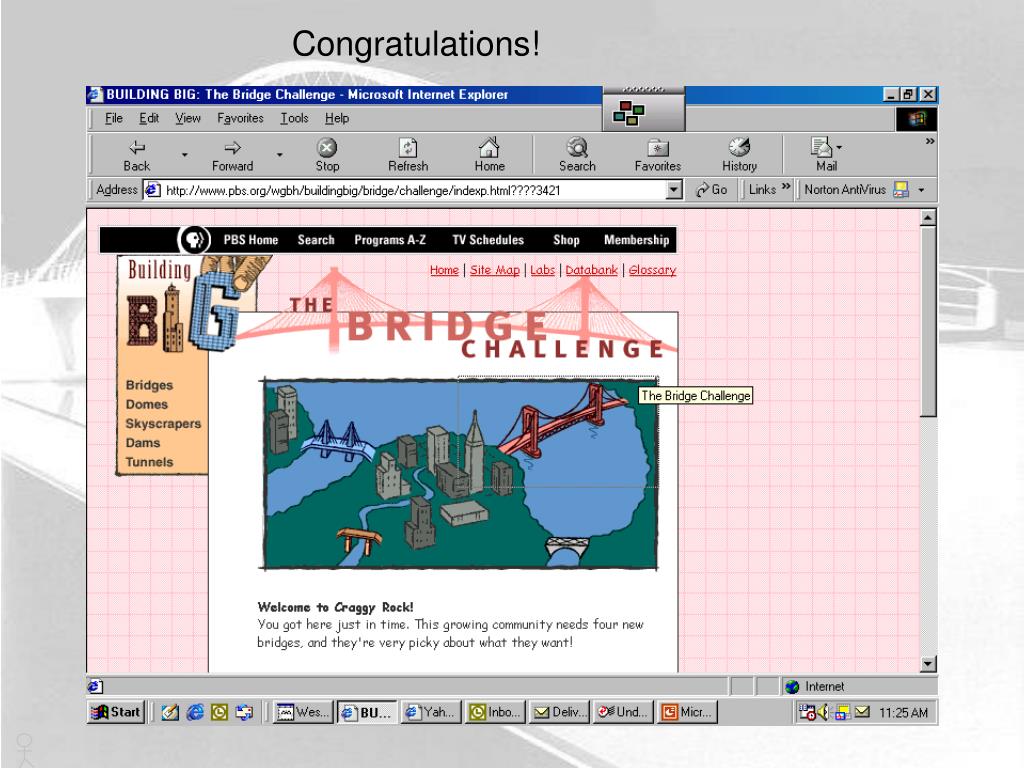
Task: Open the Outlook quick launch icon
Action: [x=219, y=712]
